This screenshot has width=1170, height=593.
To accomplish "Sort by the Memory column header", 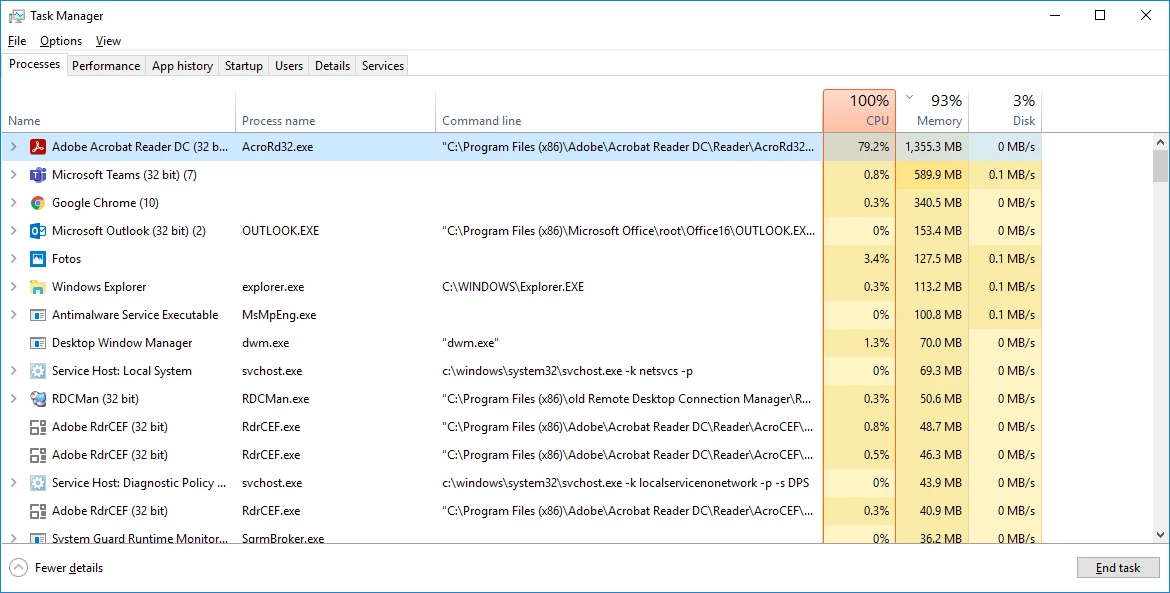I will (x=932, y=110).
